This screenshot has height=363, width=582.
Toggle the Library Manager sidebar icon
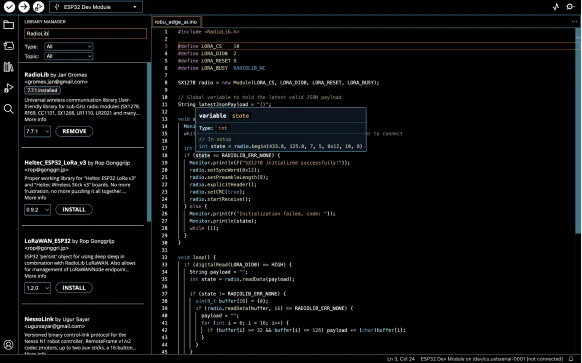[9, 67]
